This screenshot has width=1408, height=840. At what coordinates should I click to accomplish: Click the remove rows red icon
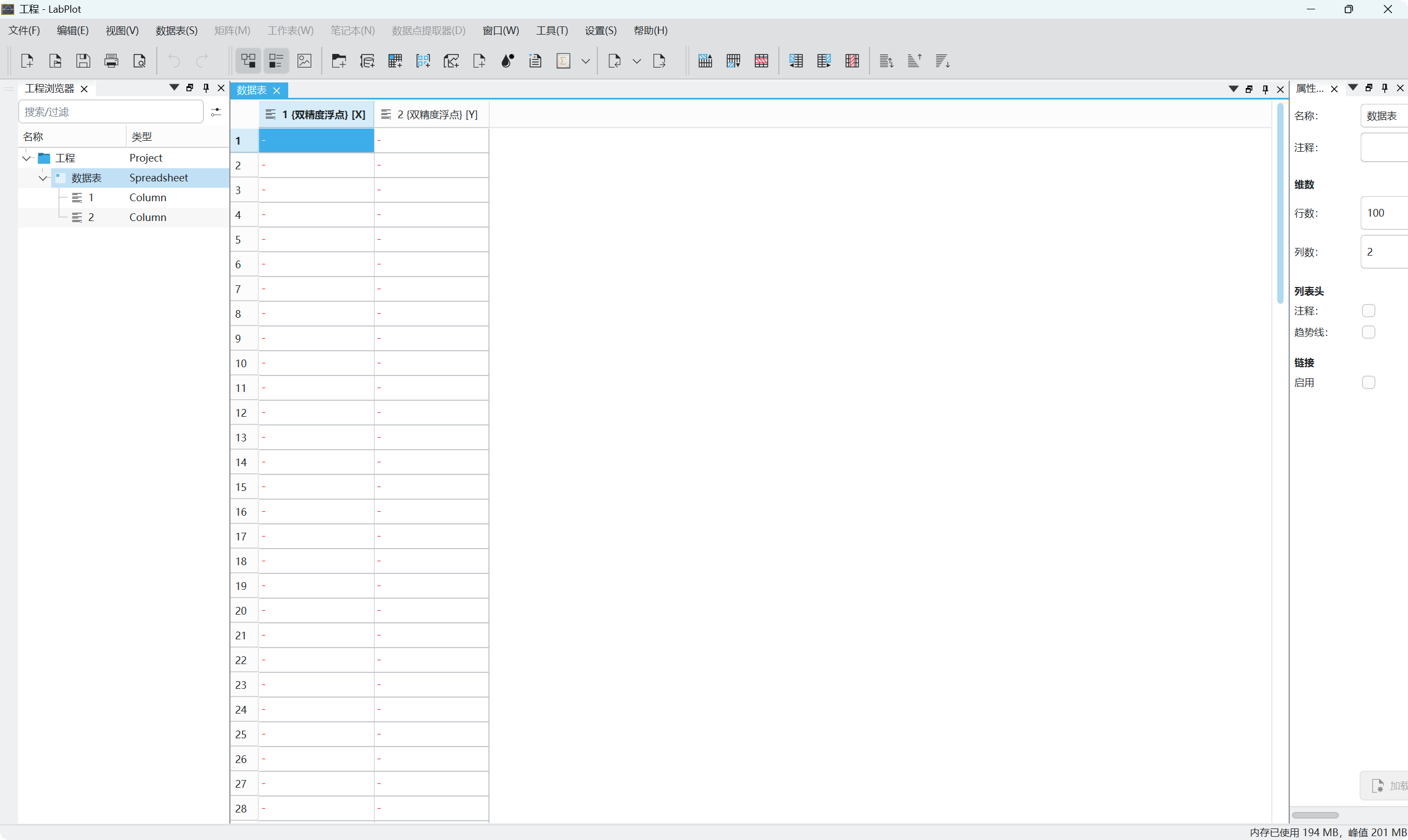click(761, 61)
